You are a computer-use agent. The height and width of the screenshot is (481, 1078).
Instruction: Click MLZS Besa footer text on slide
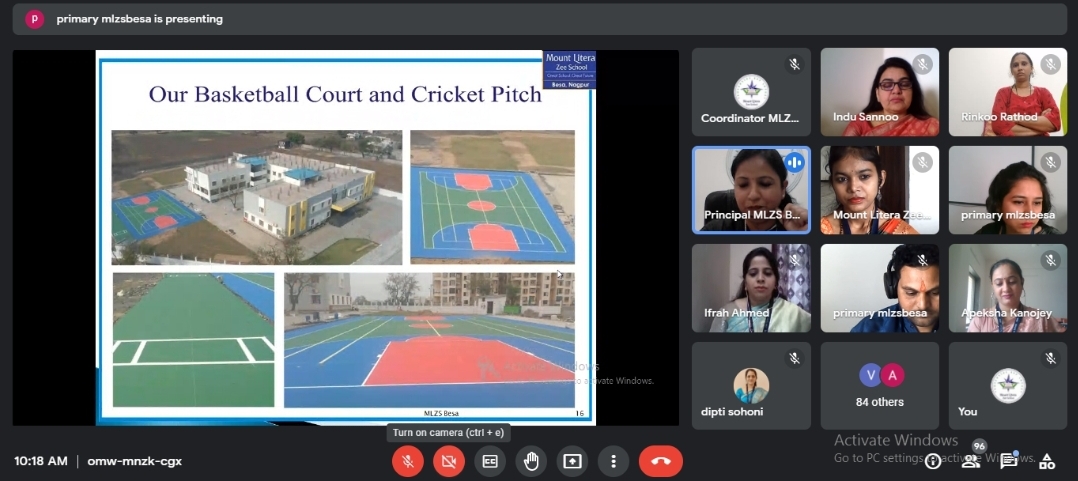coord(441,413)
